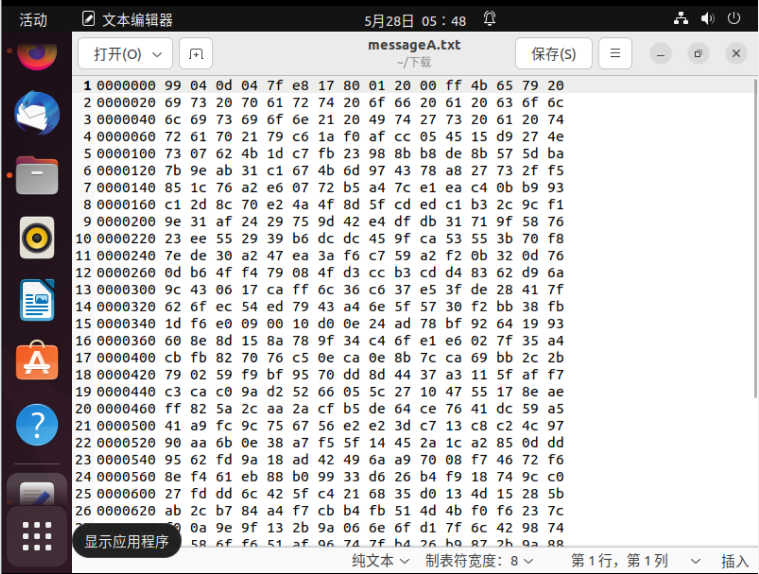Click the volume icon for slider
This screenshot has height=574, width=759.
click(707, 19)
